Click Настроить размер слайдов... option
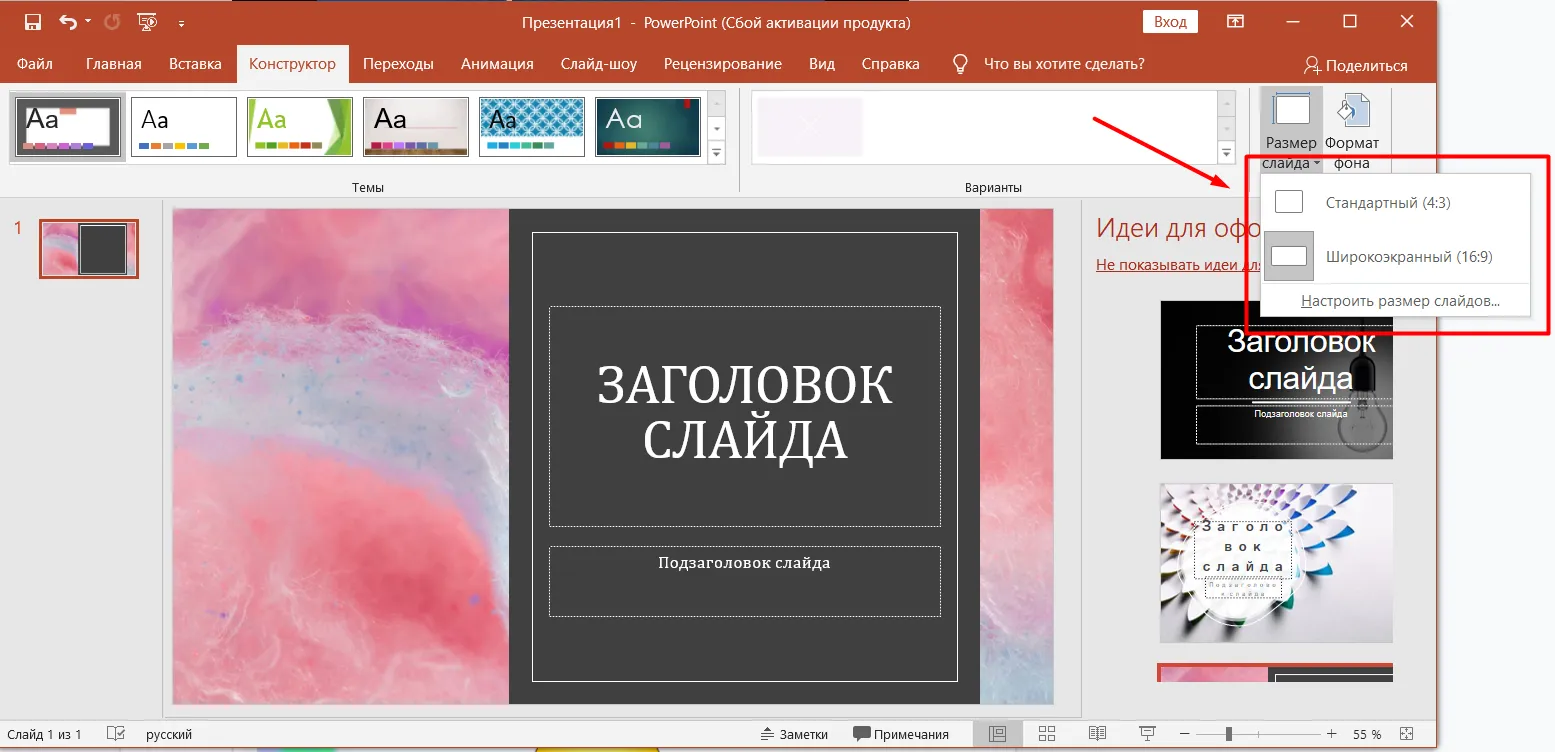Image resolution: width=1555 pixels, height=752 pixels. 1399,301
